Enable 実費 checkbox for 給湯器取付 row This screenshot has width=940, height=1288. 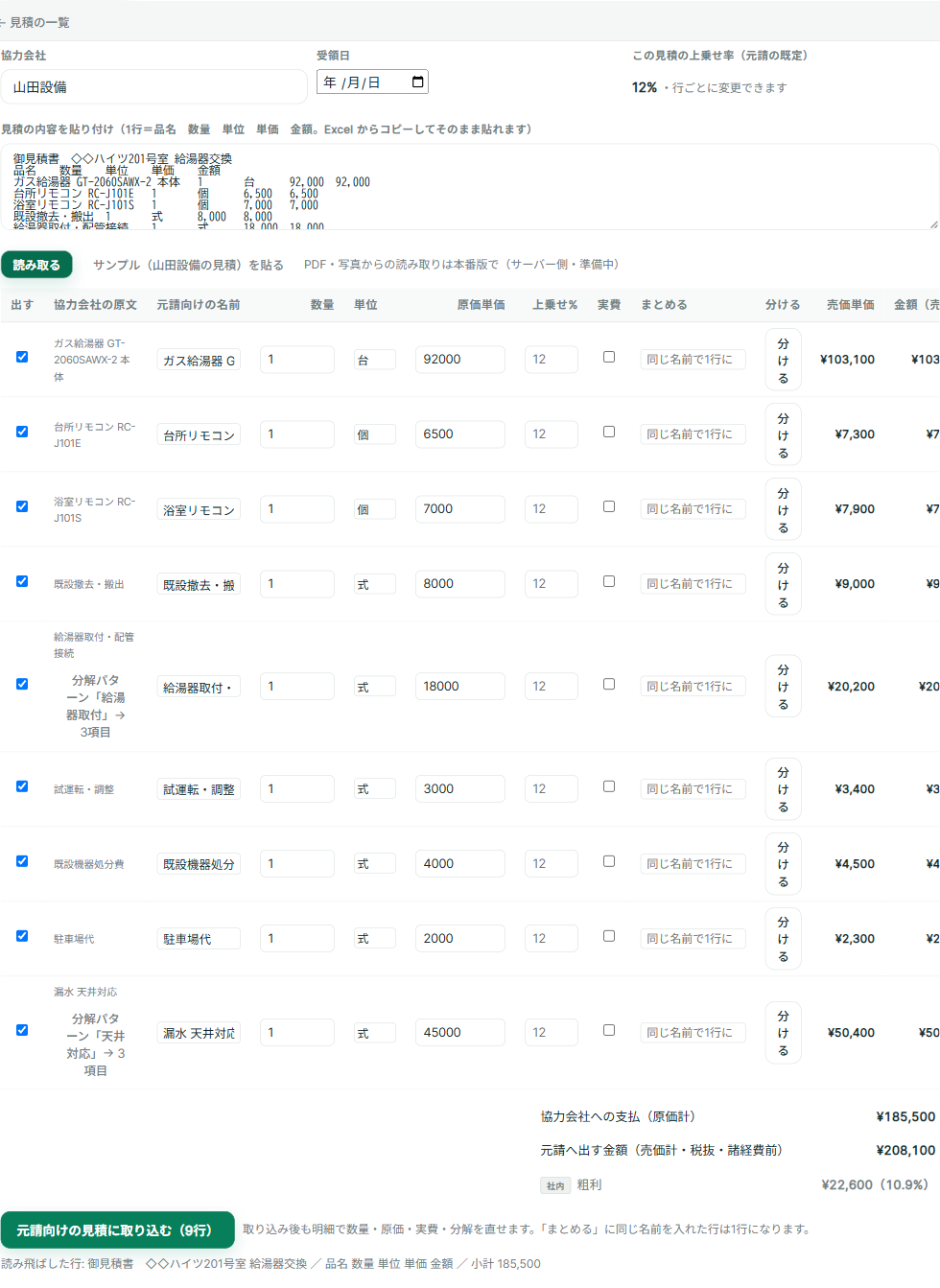coord(609,684)
